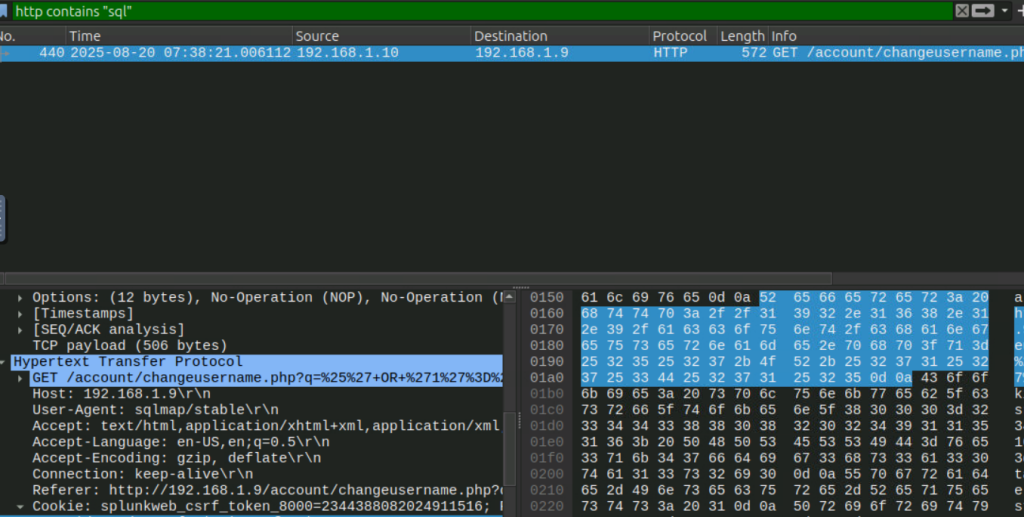Sort packets by the Source column header
Screen dimensions: 1024x517
tap(380, 36)
